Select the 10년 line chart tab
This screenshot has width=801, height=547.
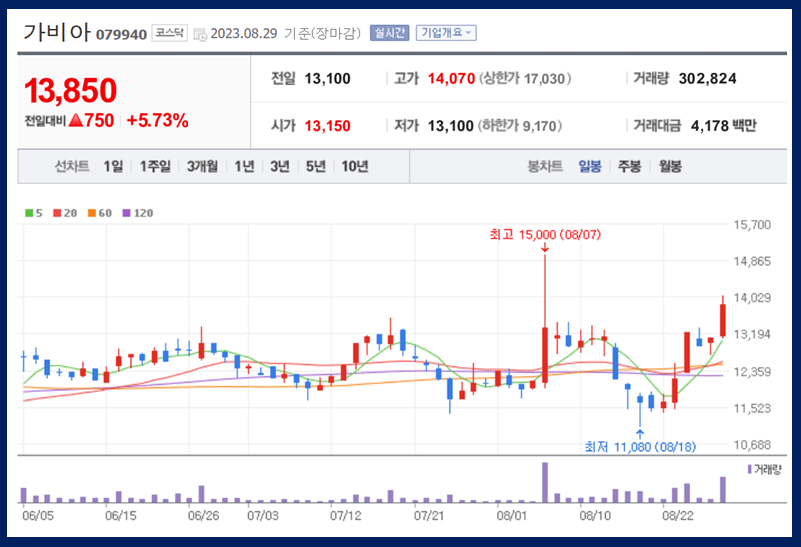coord(355,167)
